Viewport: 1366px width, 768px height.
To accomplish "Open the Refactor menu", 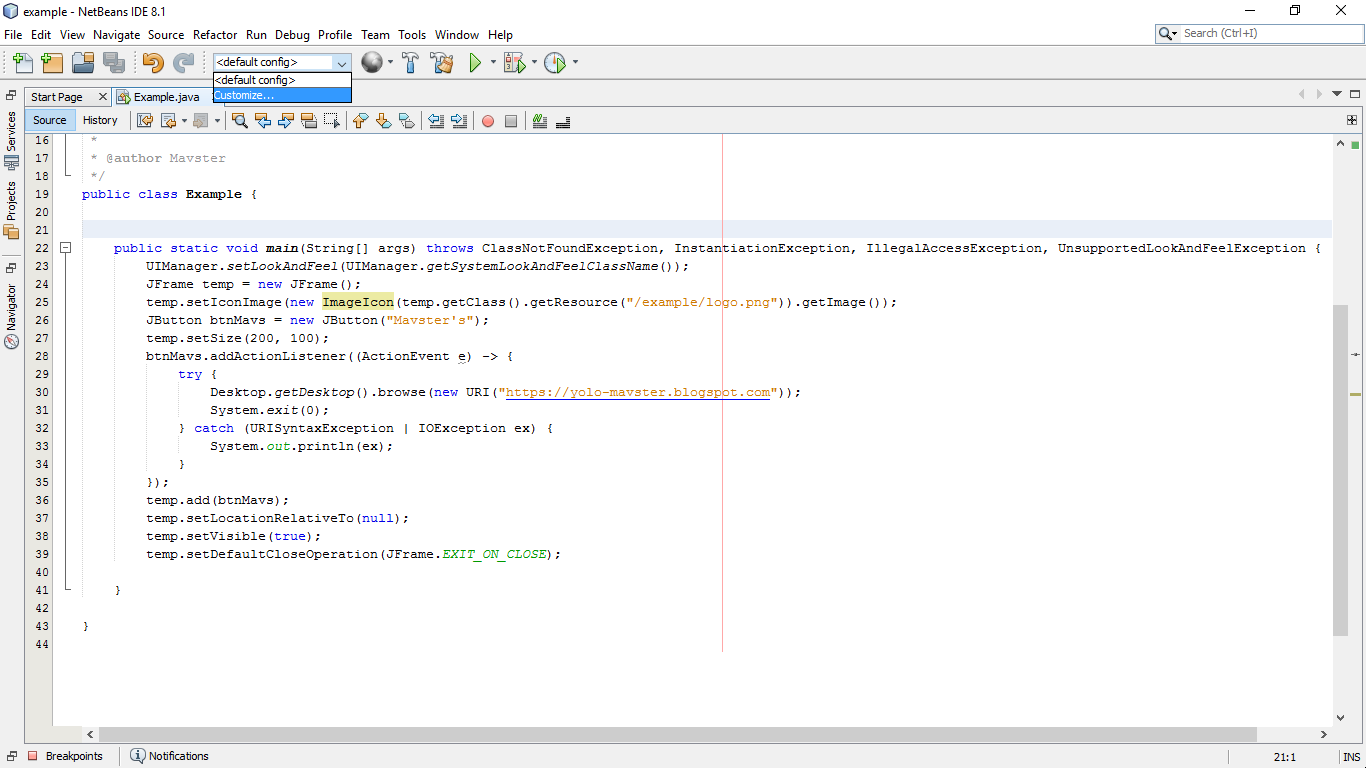I will 214,34.
